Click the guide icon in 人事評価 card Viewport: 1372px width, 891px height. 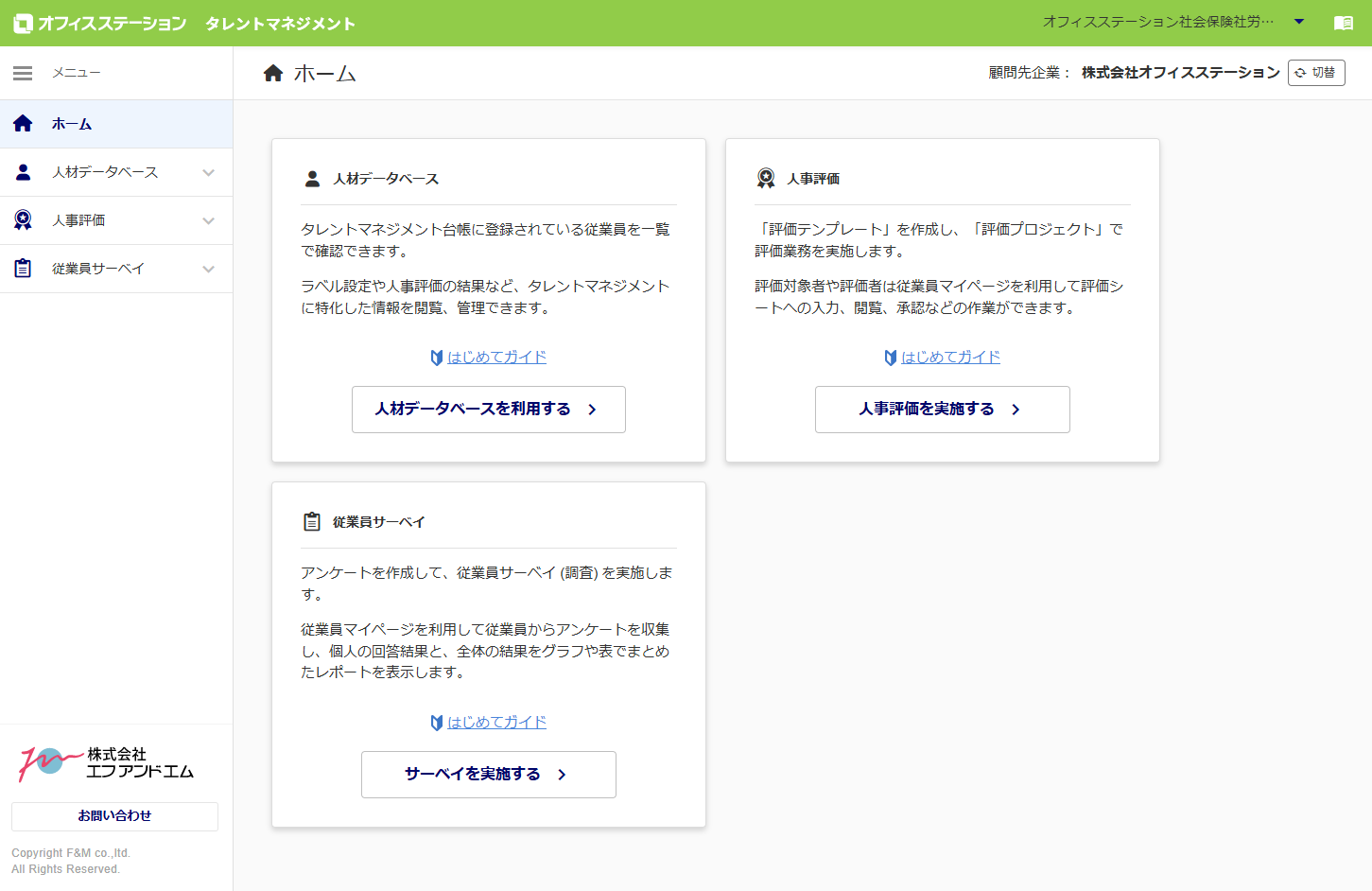(891, 358)
